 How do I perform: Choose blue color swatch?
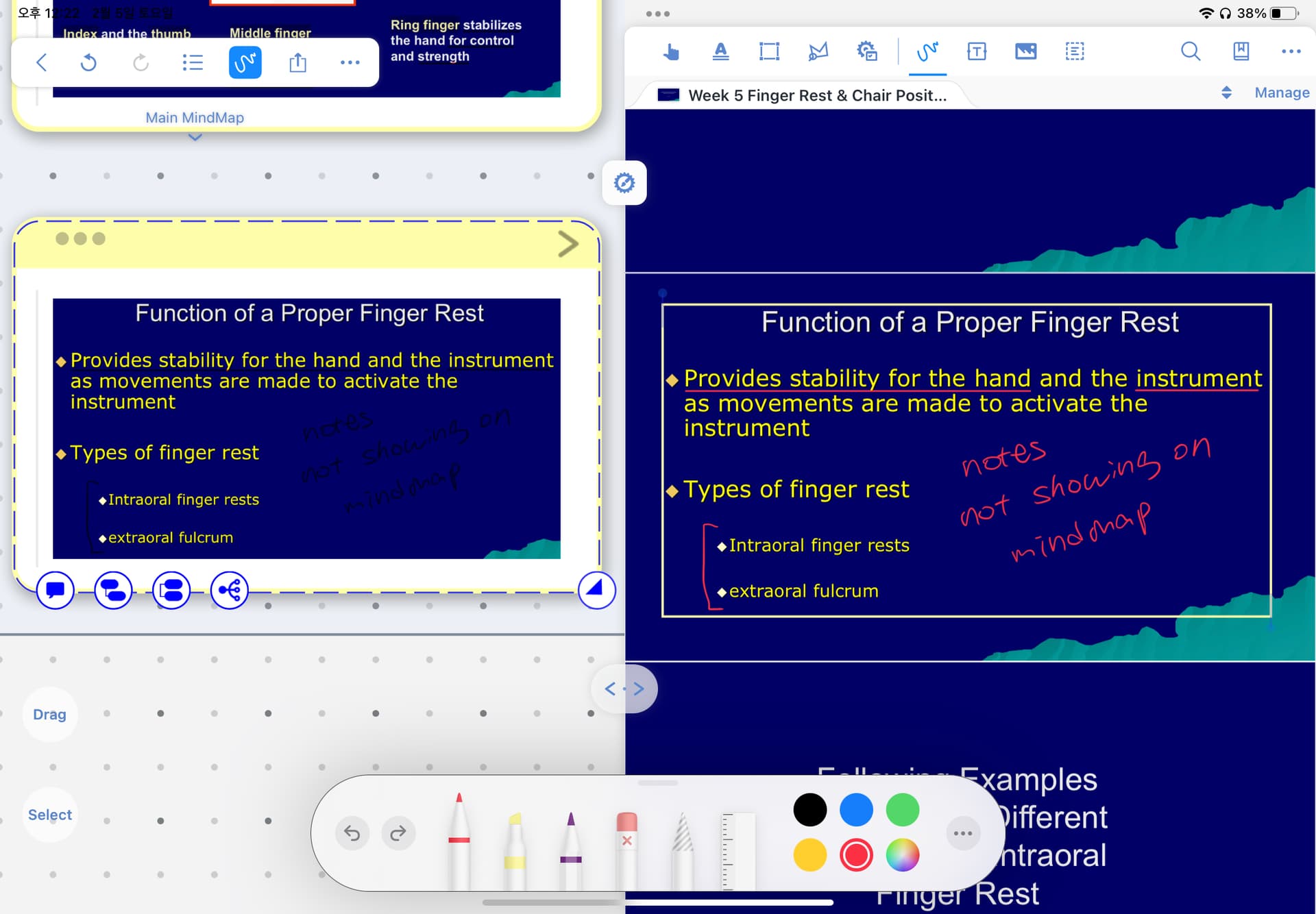[856, 810]
